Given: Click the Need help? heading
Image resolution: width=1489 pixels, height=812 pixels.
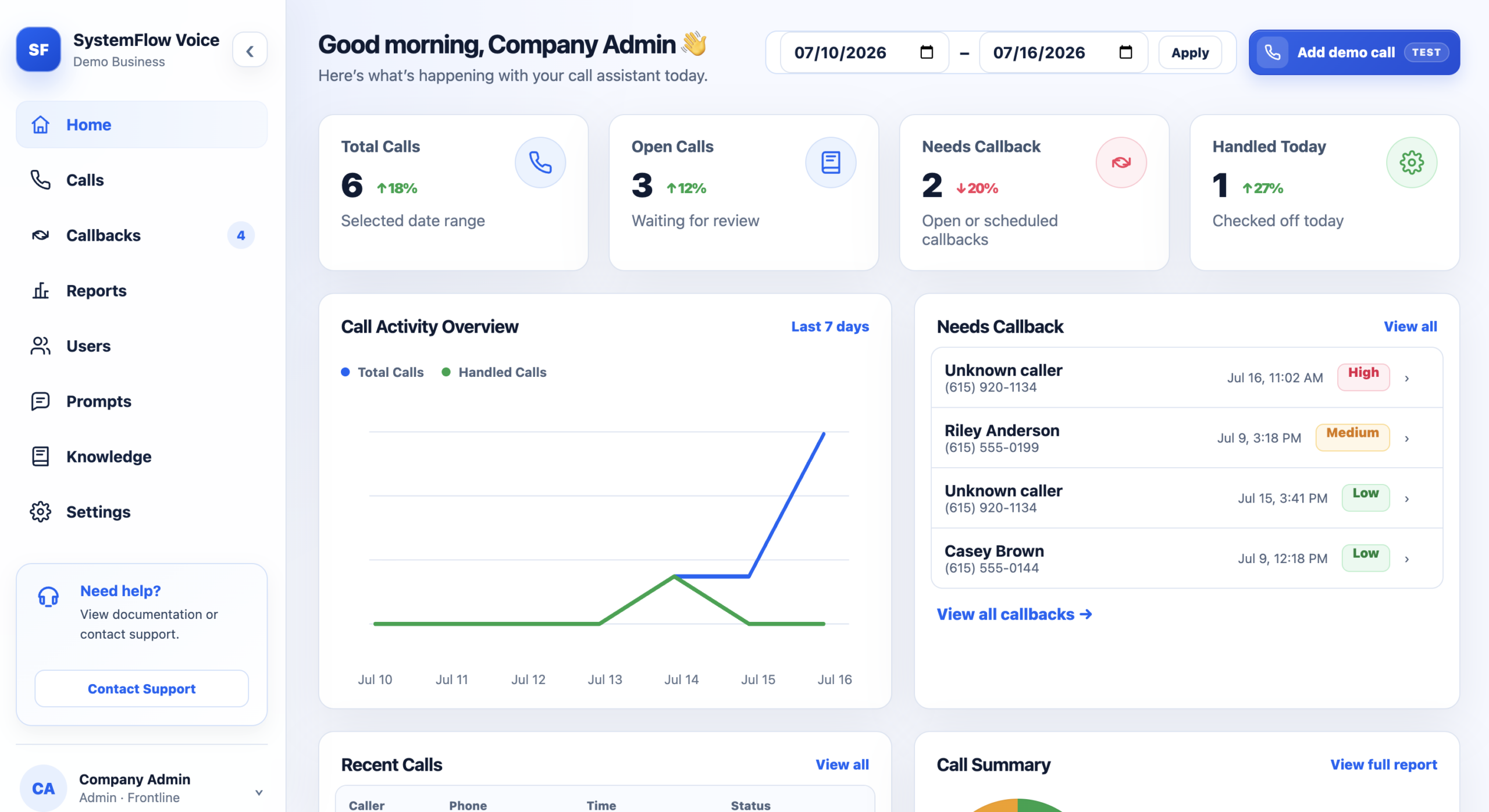Looking at the screenshot, I should coord(120,591).
